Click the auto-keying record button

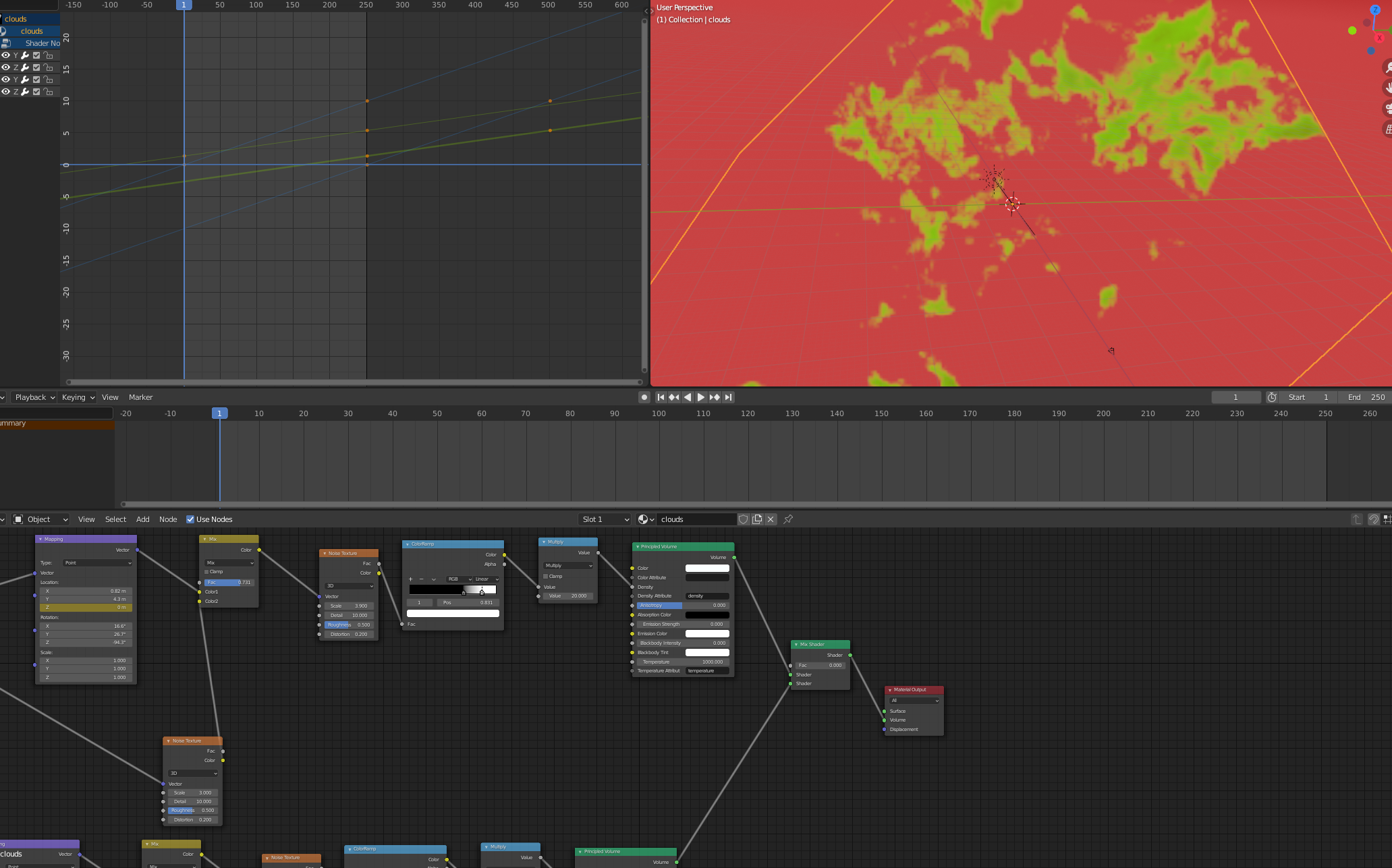[644, 397]
